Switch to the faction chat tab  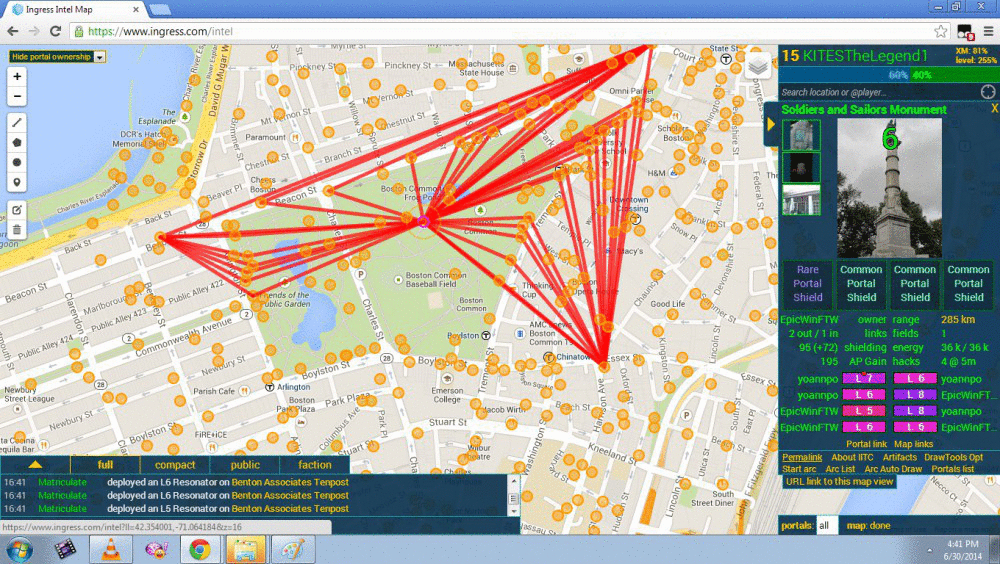pyautogui.click(x=314, y=465)
